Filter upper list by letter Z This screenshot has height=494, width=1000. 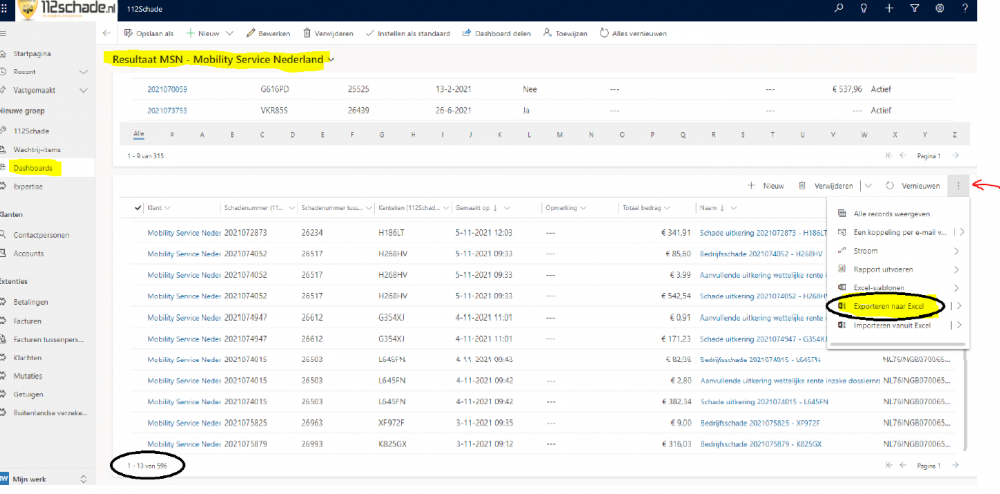[954, 134]
